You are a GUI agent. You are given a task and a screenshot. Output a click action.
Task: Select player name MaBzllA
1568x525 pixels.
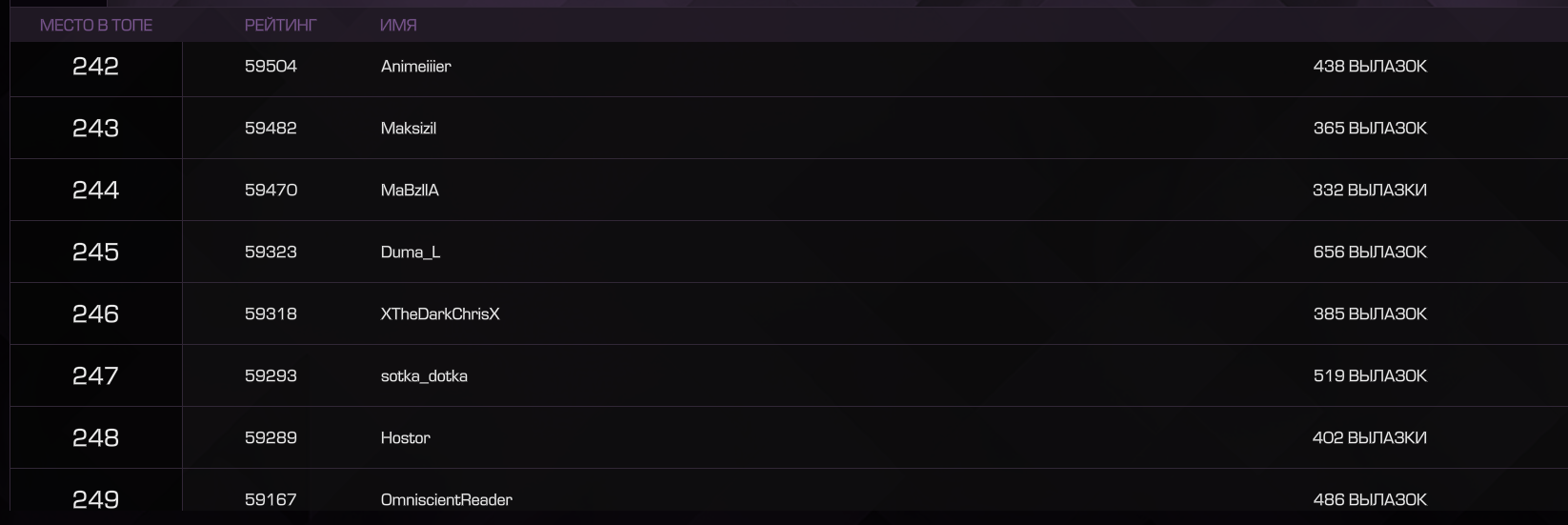pyautogui.click(x=410, y=191)
